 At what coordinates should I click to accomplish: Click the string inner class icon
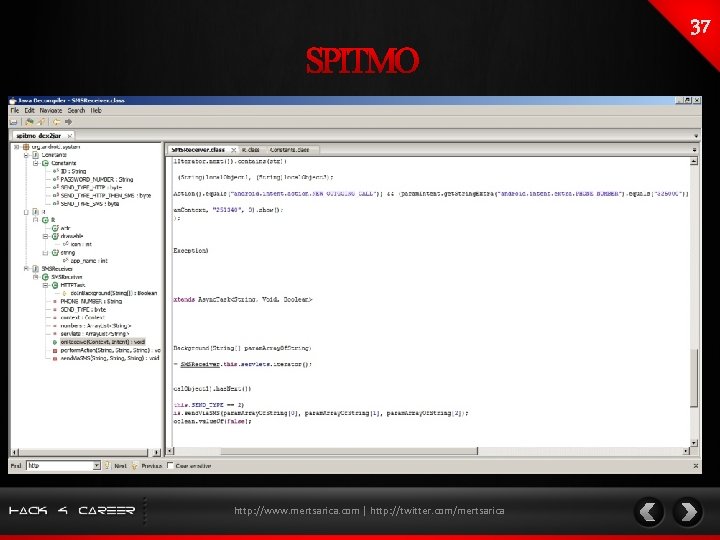tap(55, 253)
